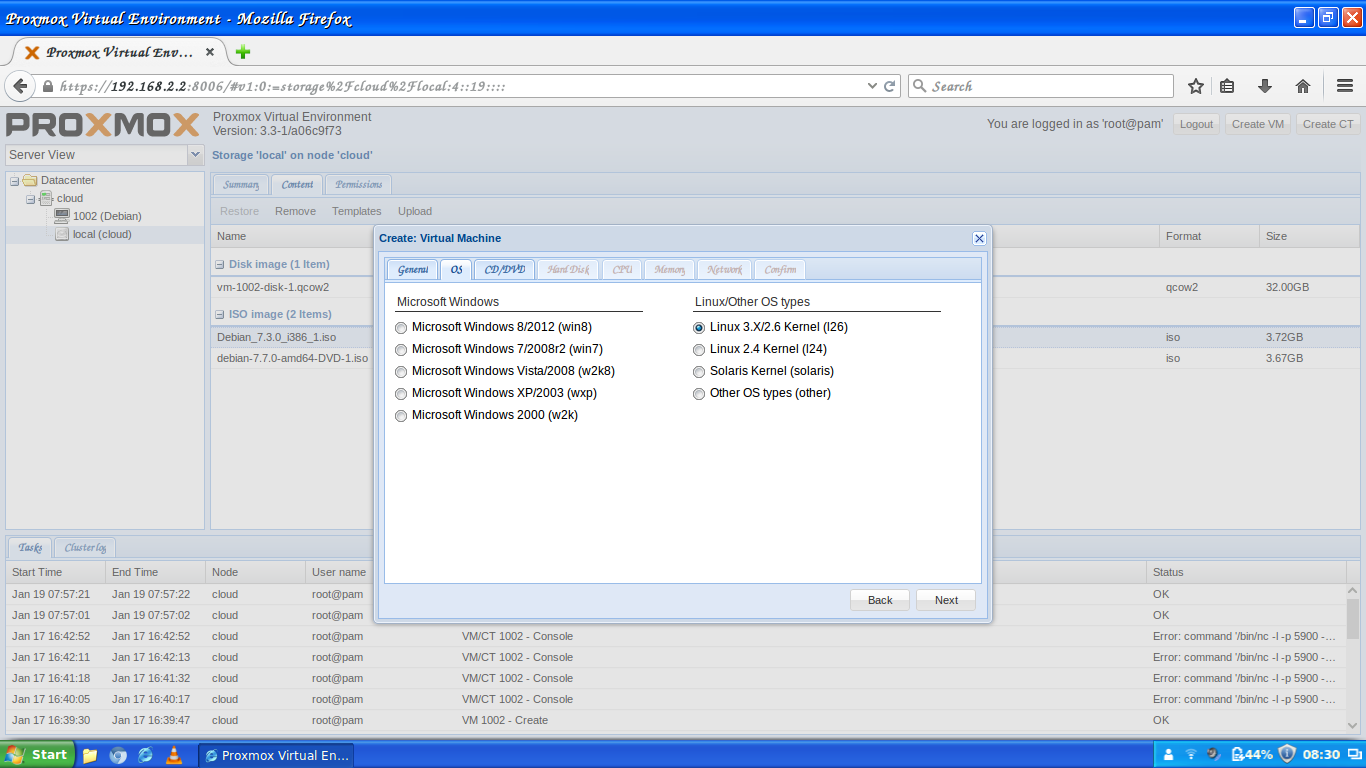Open the General tab in the wizard
The height and width of the screenshot is (768, 1366).
tap(412, 269)
